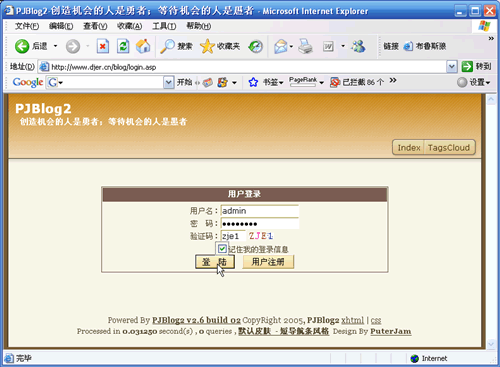Click the Print icon in toolbar
The image size is (500, 367).
(x=305, y=46)
